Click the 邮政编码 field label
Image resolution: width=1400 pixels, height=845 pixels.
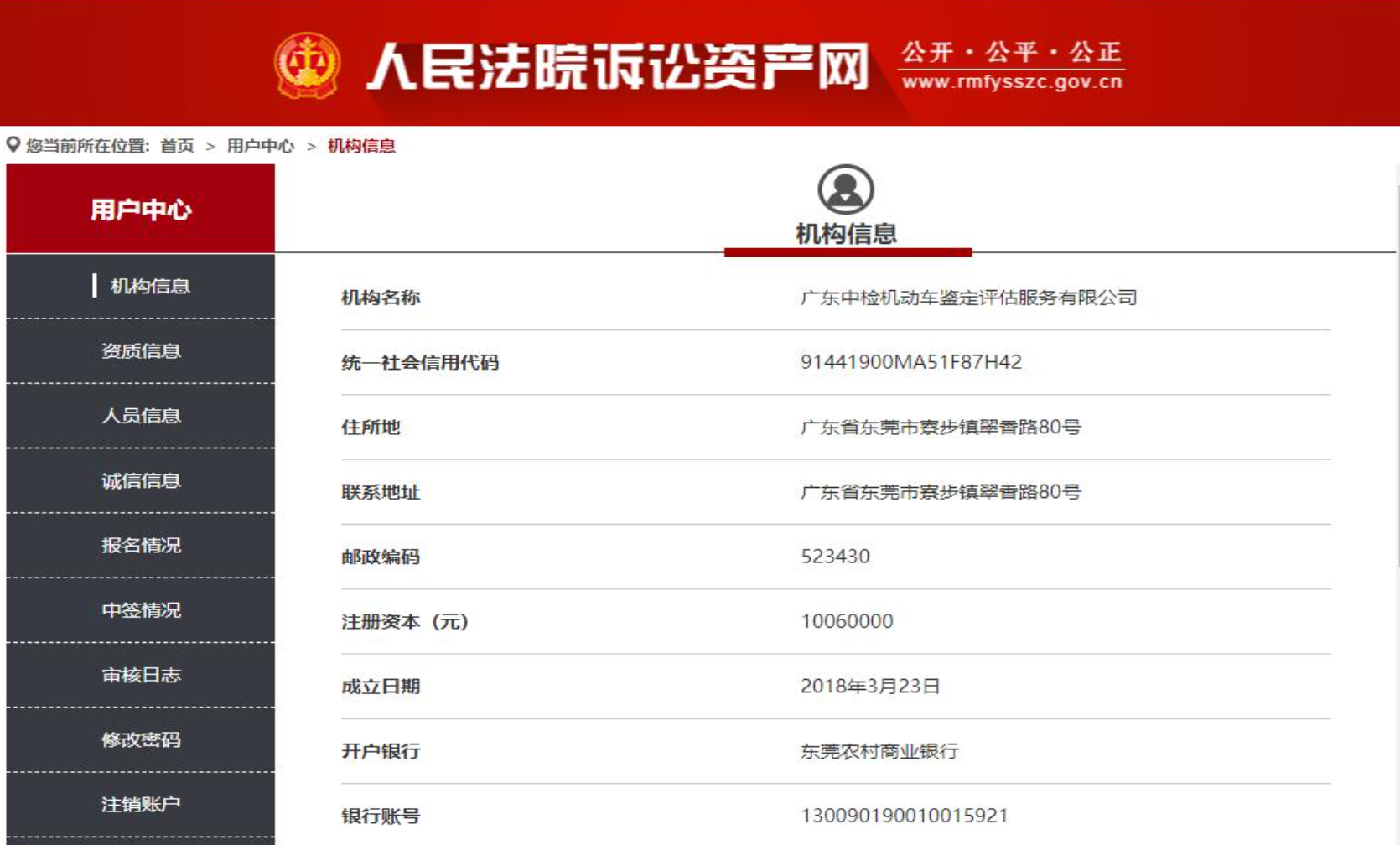[x=381, y=557]
